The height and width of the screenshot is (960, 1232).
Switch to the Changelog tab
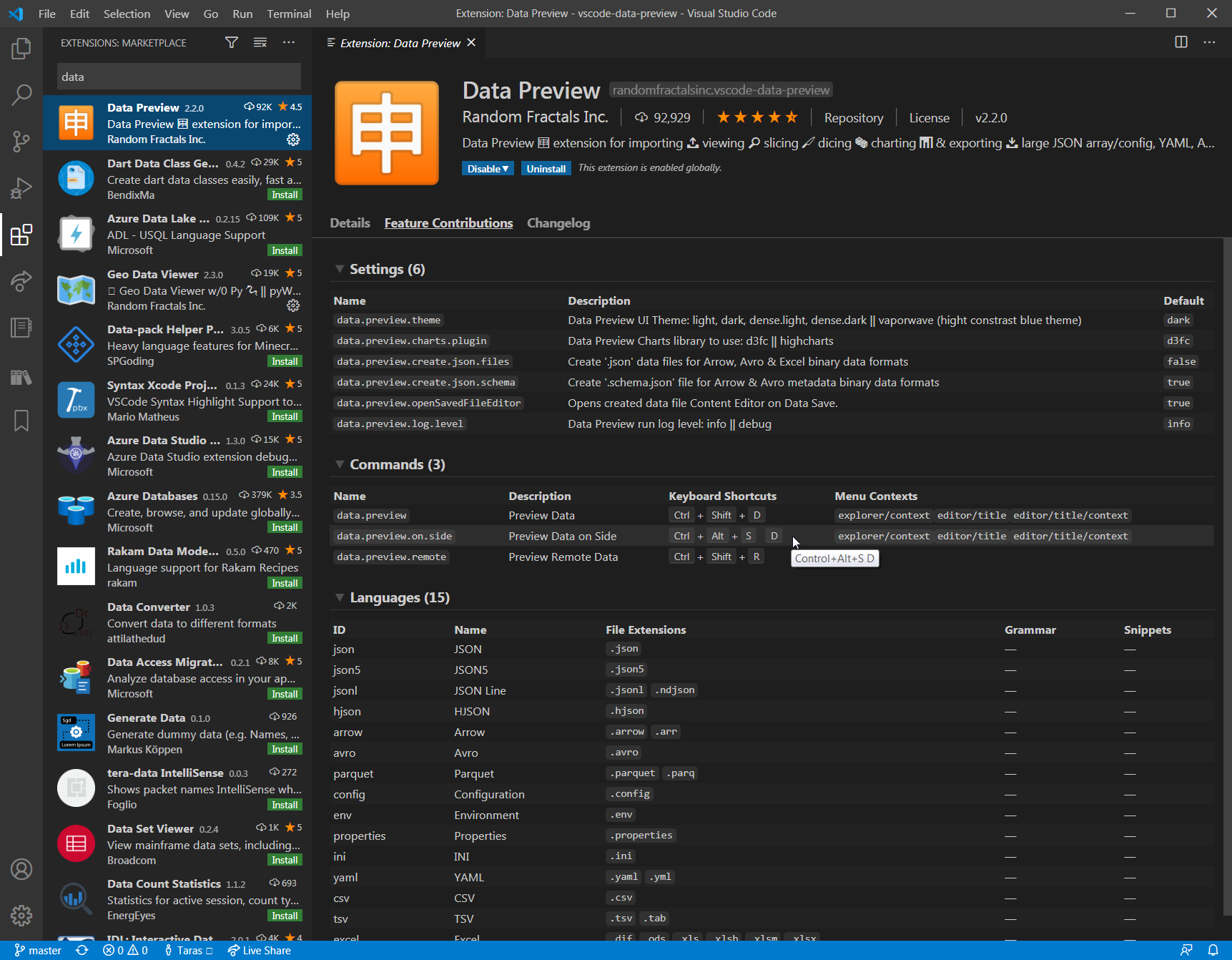pyautogui.click(x=558, y=223)
